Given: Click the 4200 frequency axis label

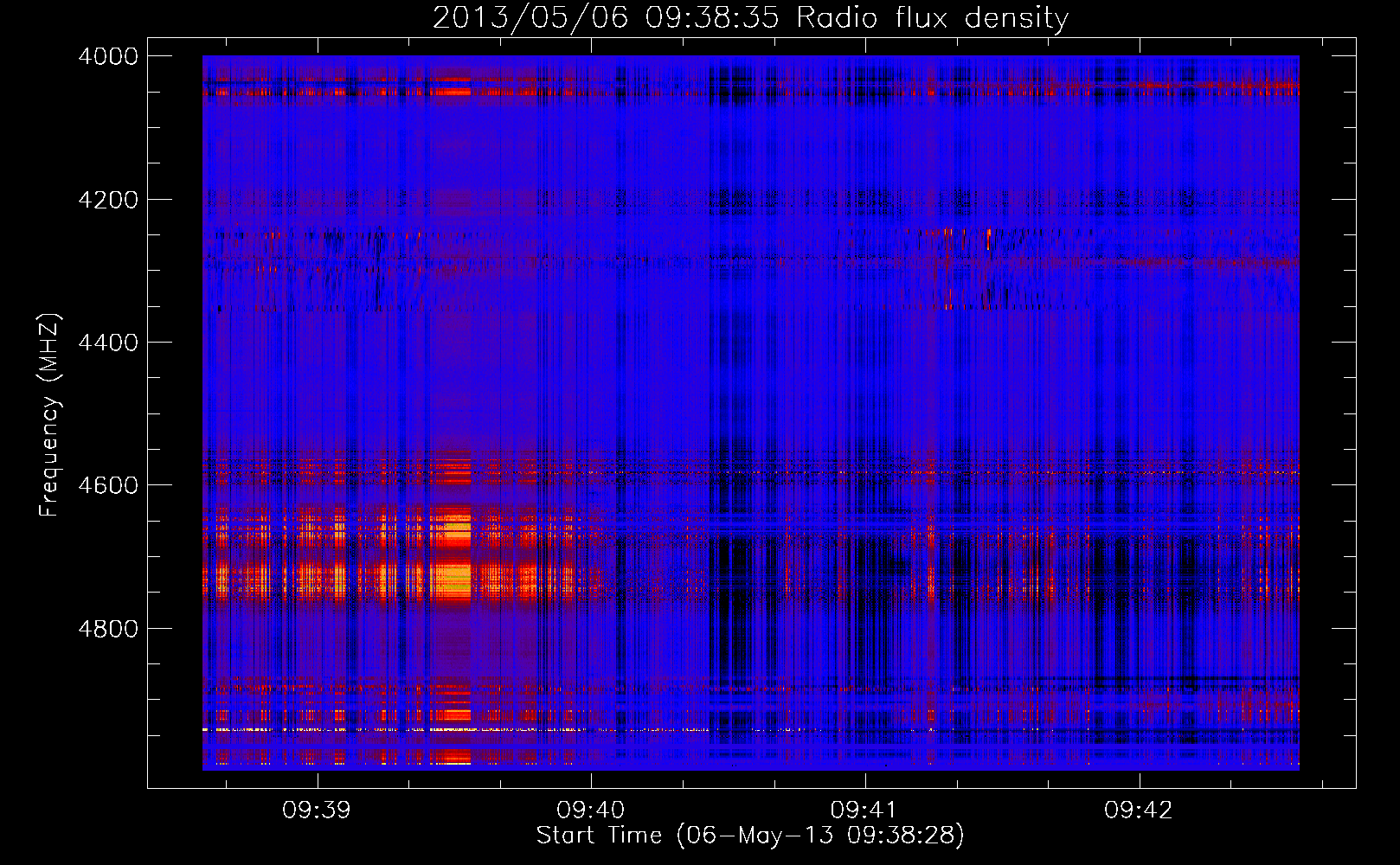Looking at the screenshot, I should 108,200.
